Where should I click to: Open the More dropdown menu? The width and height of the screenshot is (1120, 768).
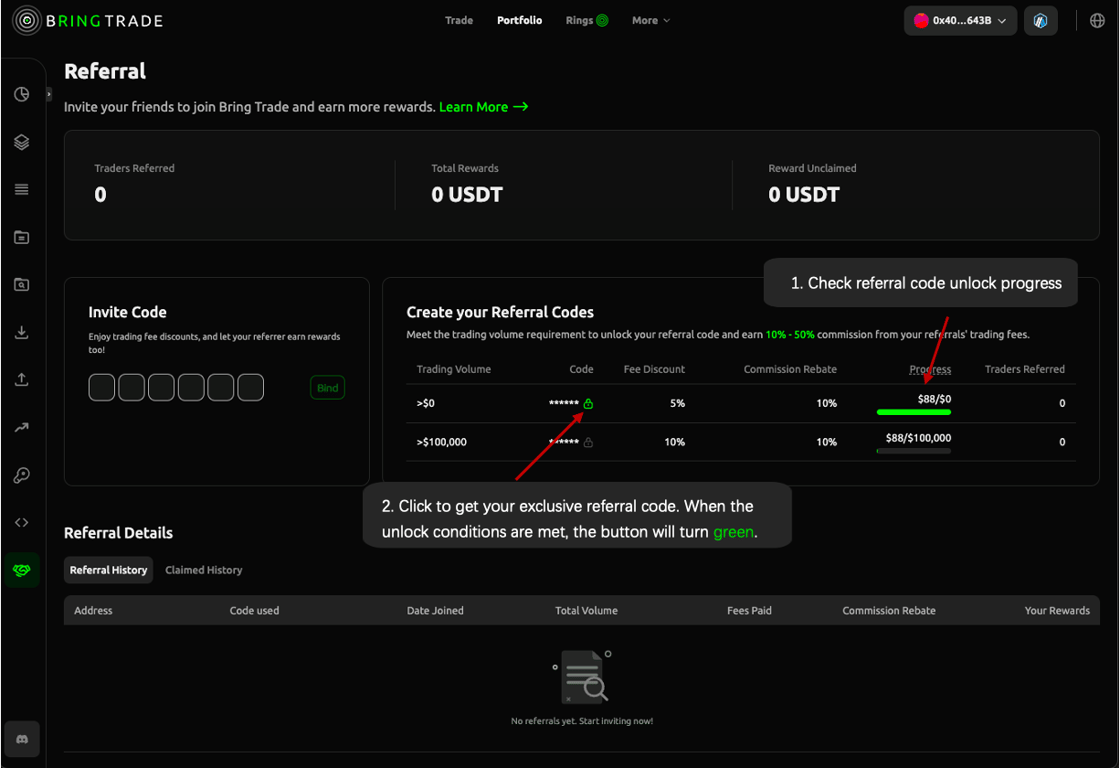(x=651, y=20)
